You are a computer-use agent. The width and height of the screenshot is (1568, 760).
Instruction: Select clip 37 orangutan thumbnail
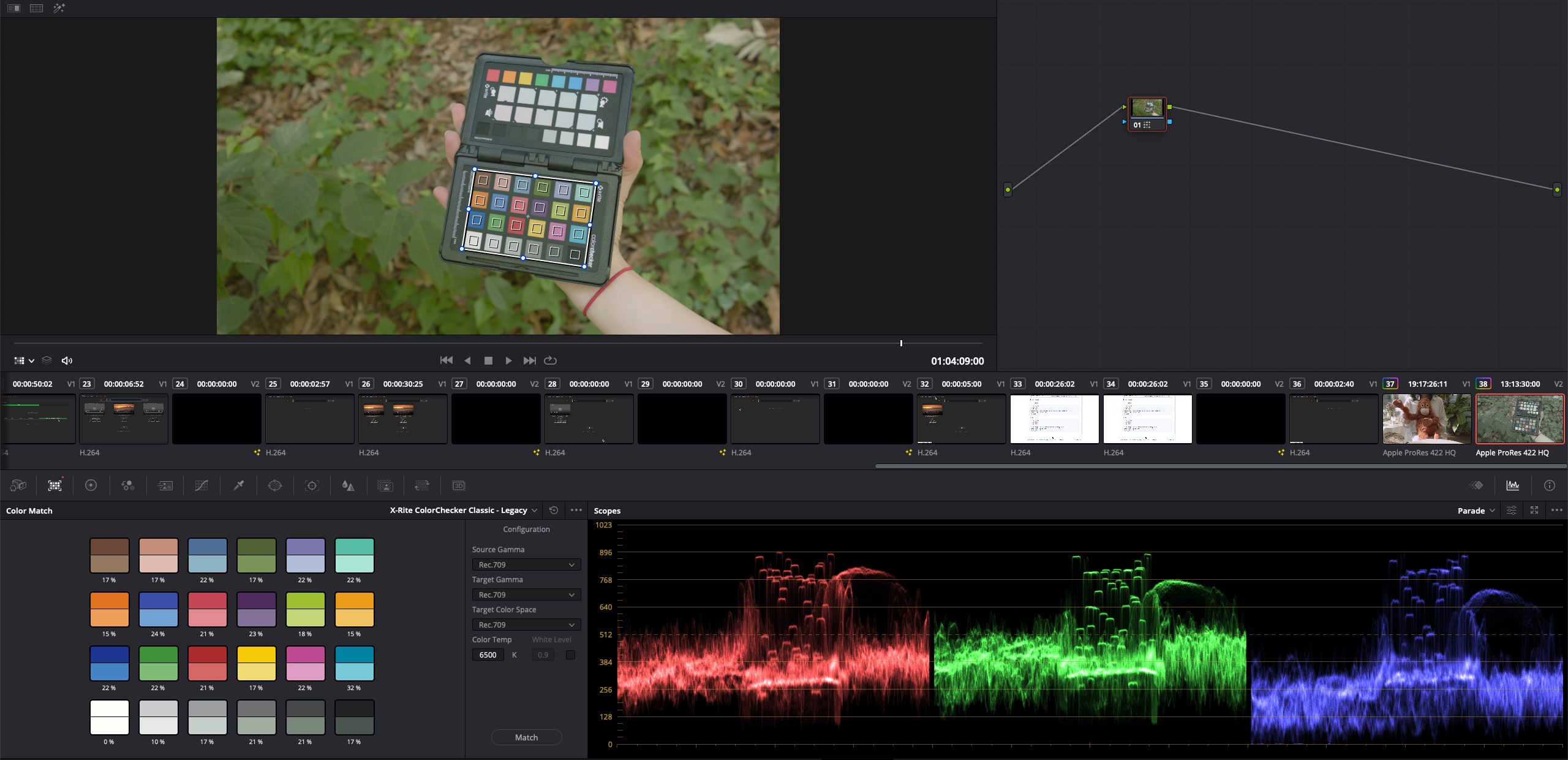[x=1427, y=419]
